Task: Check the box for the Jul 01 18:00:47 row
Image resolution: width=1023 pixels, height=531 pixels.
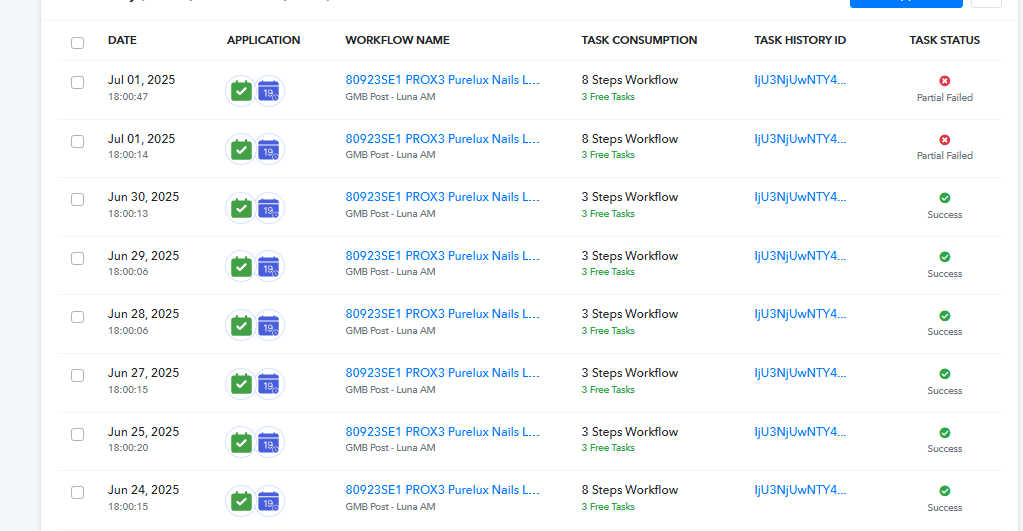Action: (x=78, y=82)
